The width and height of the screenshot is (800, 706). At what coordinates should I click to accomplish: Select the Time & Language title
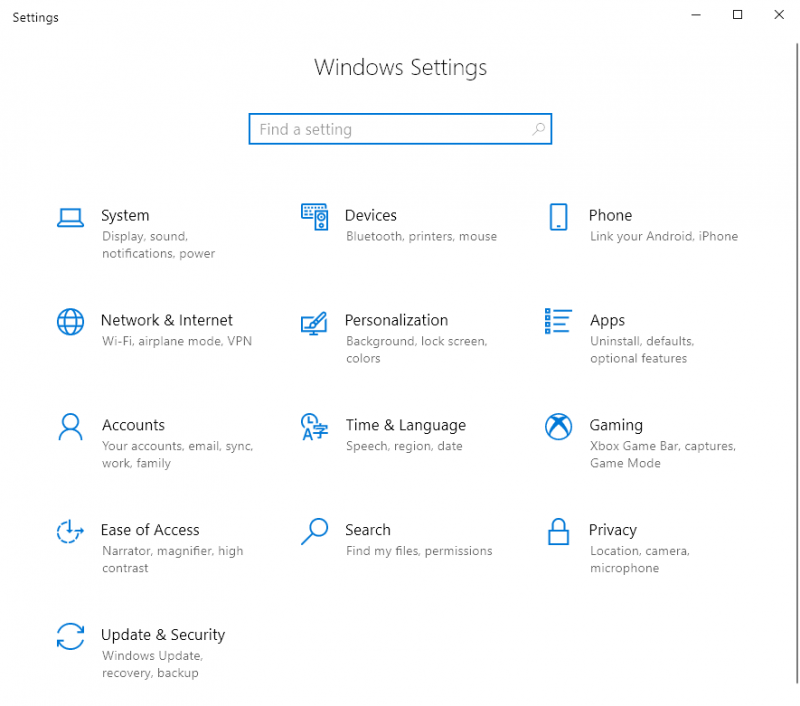pyautogui.click(x=406, y=425)
